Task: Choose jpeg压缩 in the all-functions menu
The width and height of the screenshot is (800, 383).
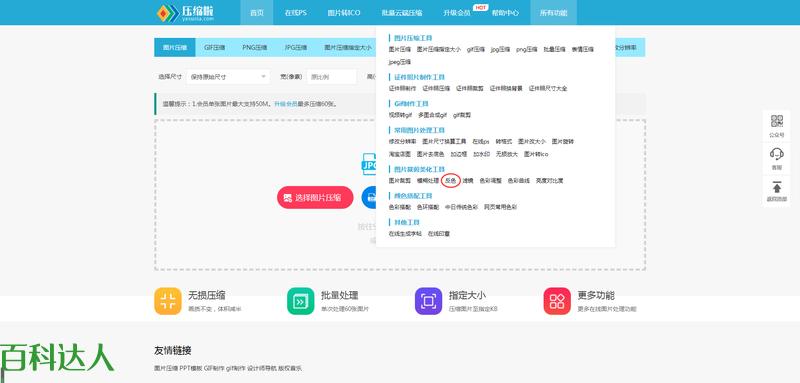Action: point(400,62)
